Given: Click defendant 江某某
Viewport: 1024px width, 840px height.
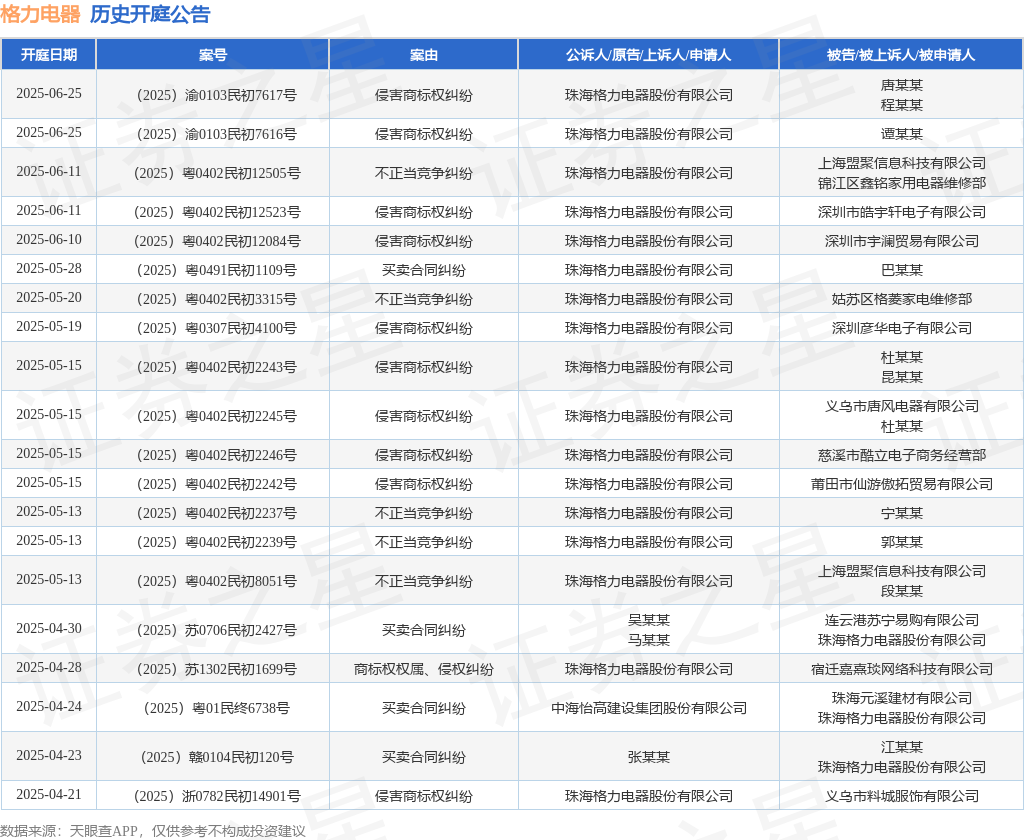Looking at the screenshot, I should (x=901, y=748).
